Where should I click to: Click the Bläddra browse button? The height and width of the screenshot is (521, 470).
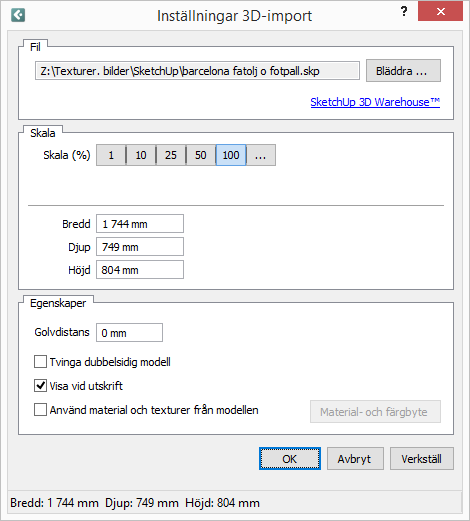pos(403,71)
